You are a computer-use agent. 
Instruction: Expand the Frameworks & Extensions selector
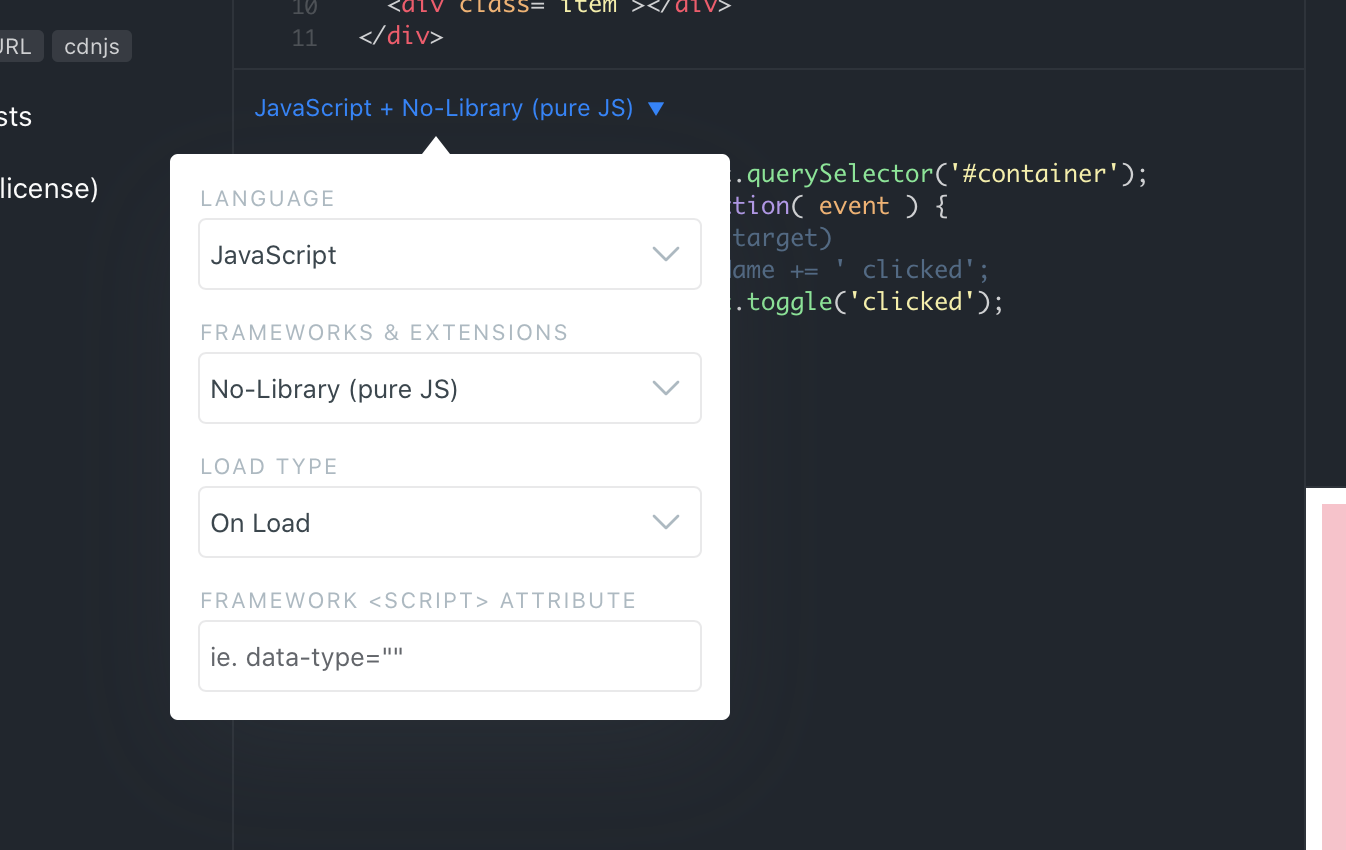click(x=449, y=388)
